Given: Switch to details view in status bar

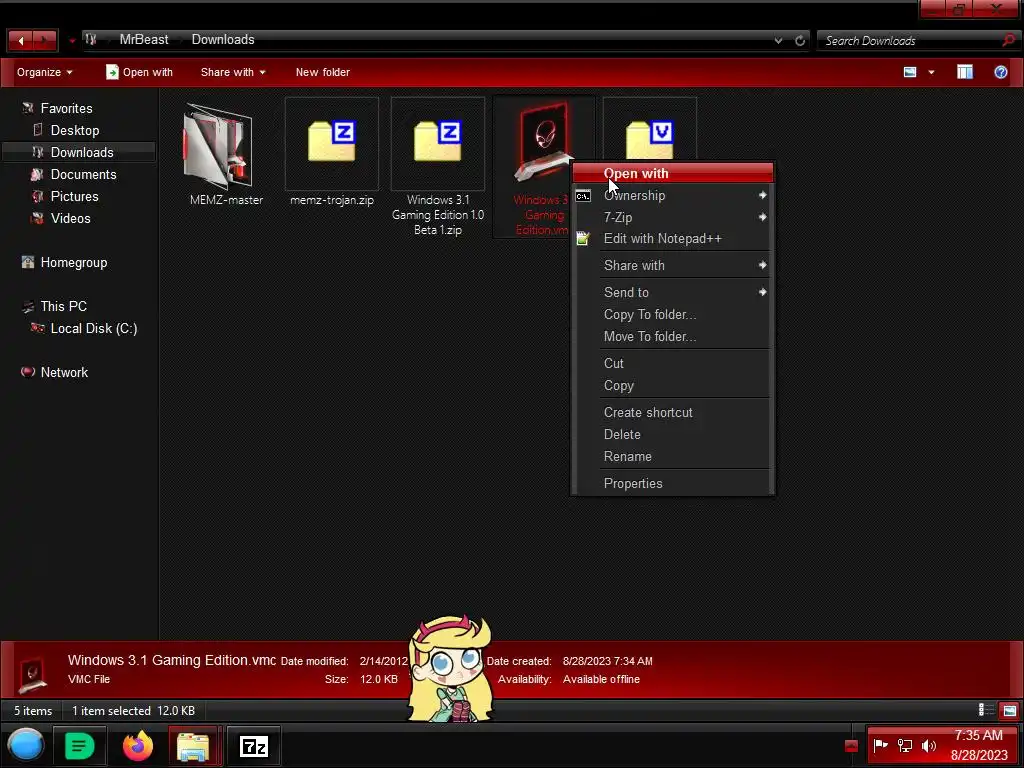Looking at the screenshot, I should [985, 710].
